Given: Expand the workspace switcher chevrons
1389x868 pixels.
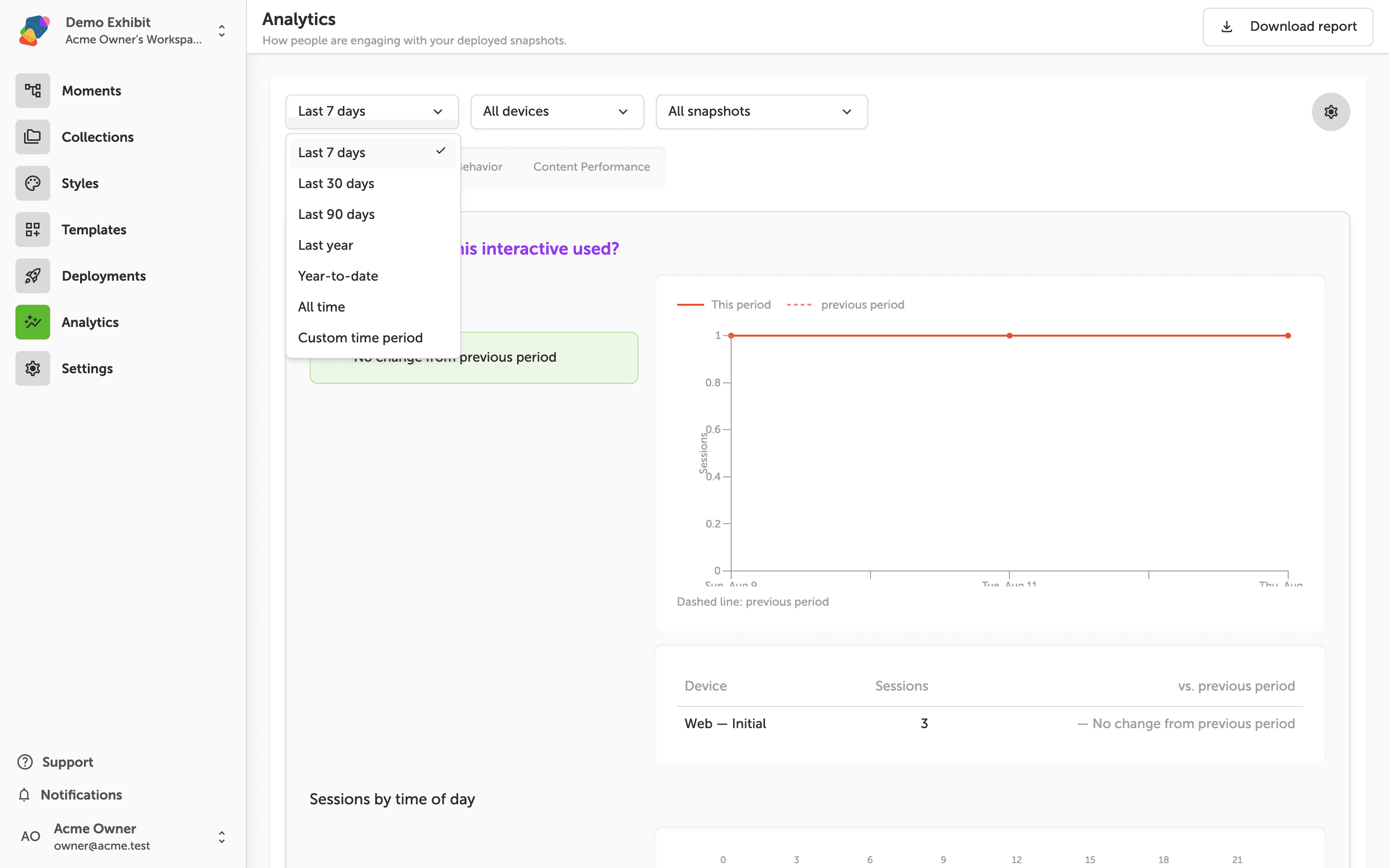Looking at the screenshot, I should click(221, 30).
